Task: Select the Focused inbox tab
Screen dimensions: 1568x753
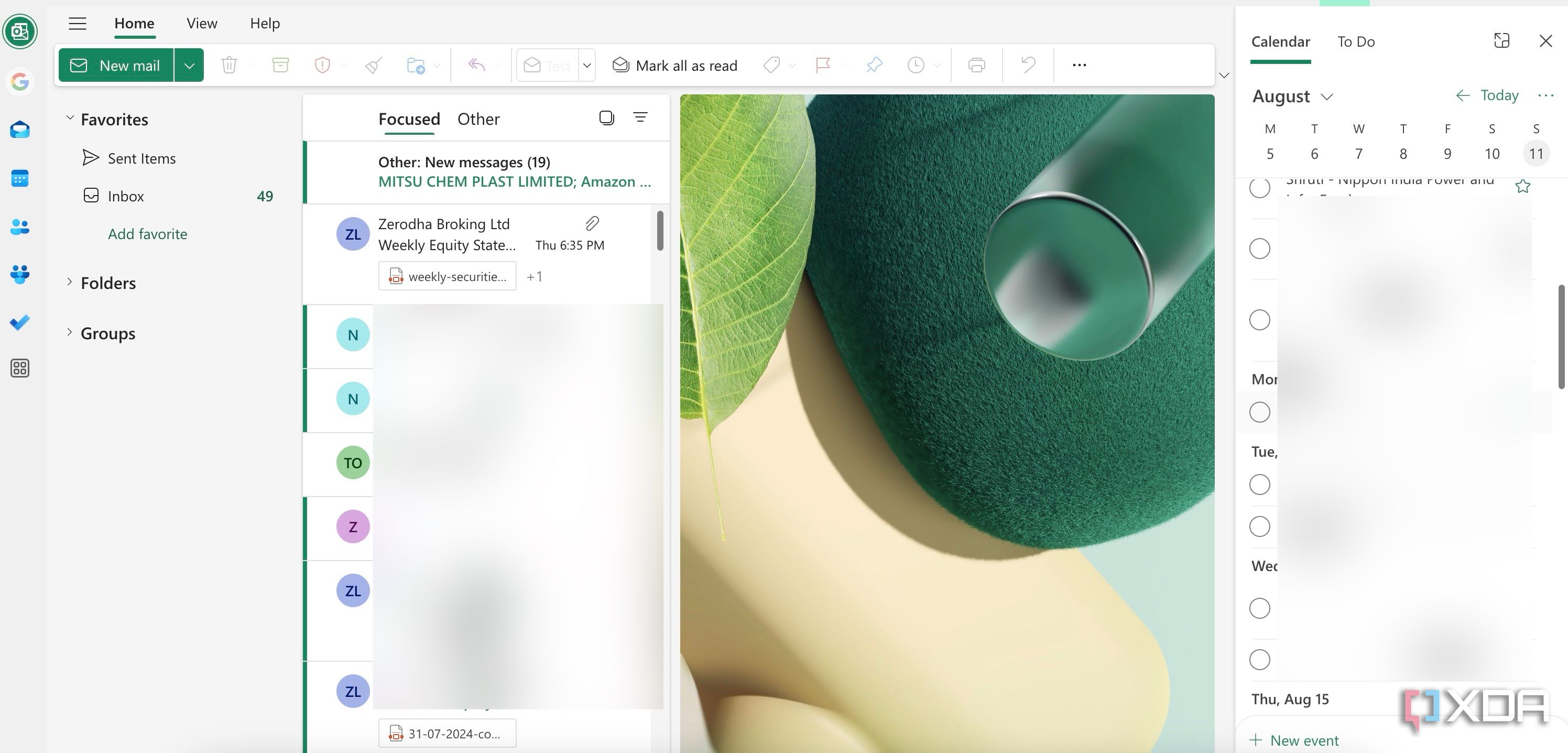Action: [x=409, y=119]
